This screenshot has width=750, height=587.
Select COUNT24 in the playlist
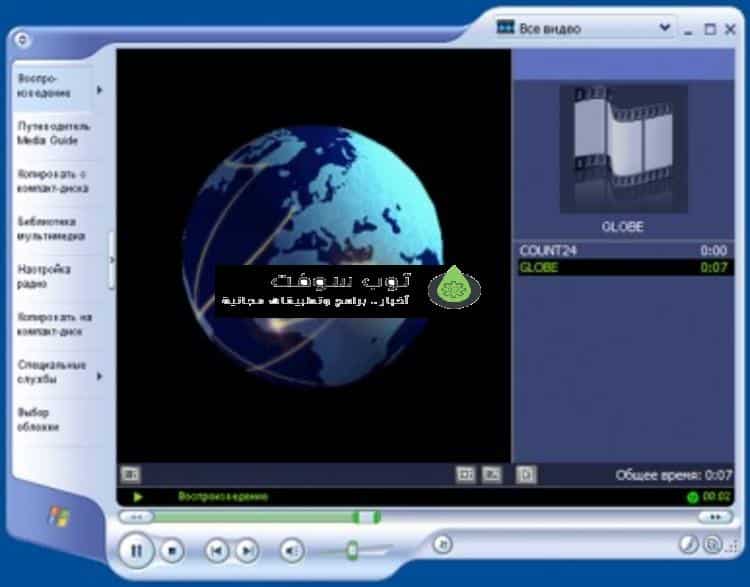623,250
